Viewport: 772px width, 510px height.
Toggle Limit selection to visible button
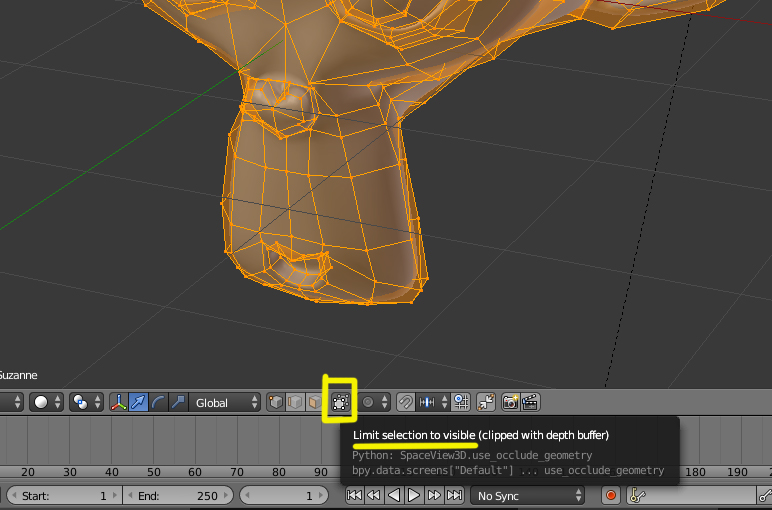click(340, 402)
